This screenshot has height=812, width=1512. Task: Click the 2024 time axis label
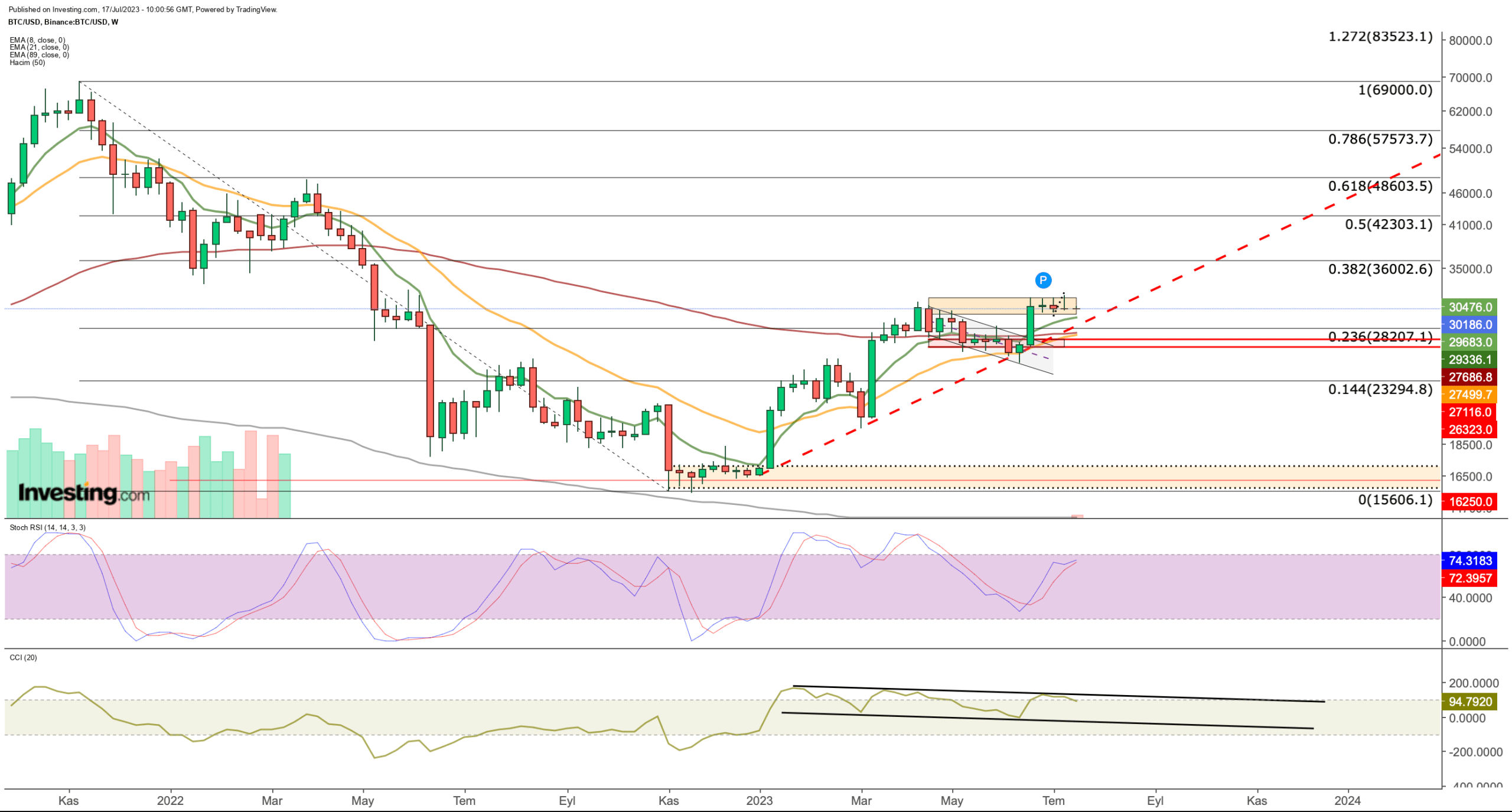[x=1347, y=801]
